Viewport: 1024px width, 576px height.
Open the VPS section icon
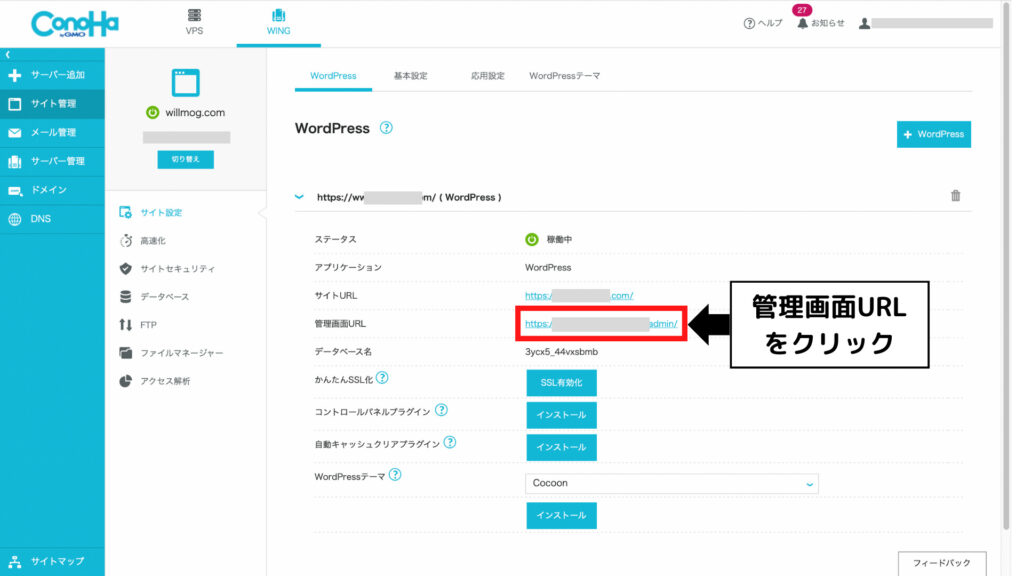[x=194, y=15]
